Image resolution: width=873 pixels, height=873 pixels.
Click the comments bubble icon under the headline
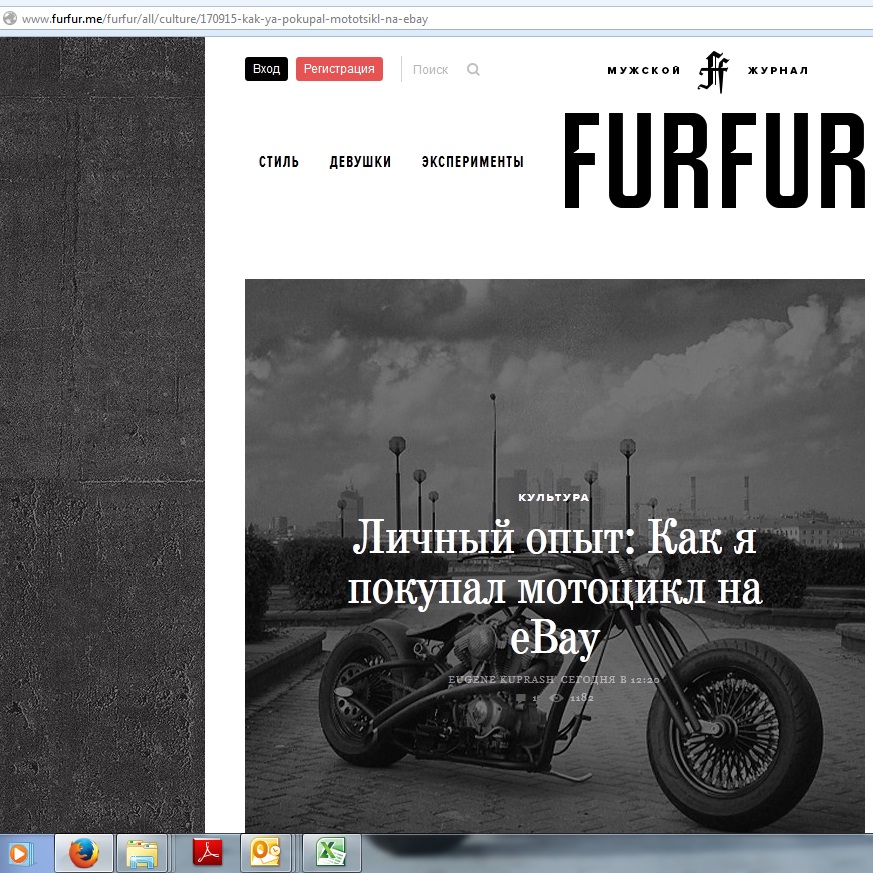[522, 698]
